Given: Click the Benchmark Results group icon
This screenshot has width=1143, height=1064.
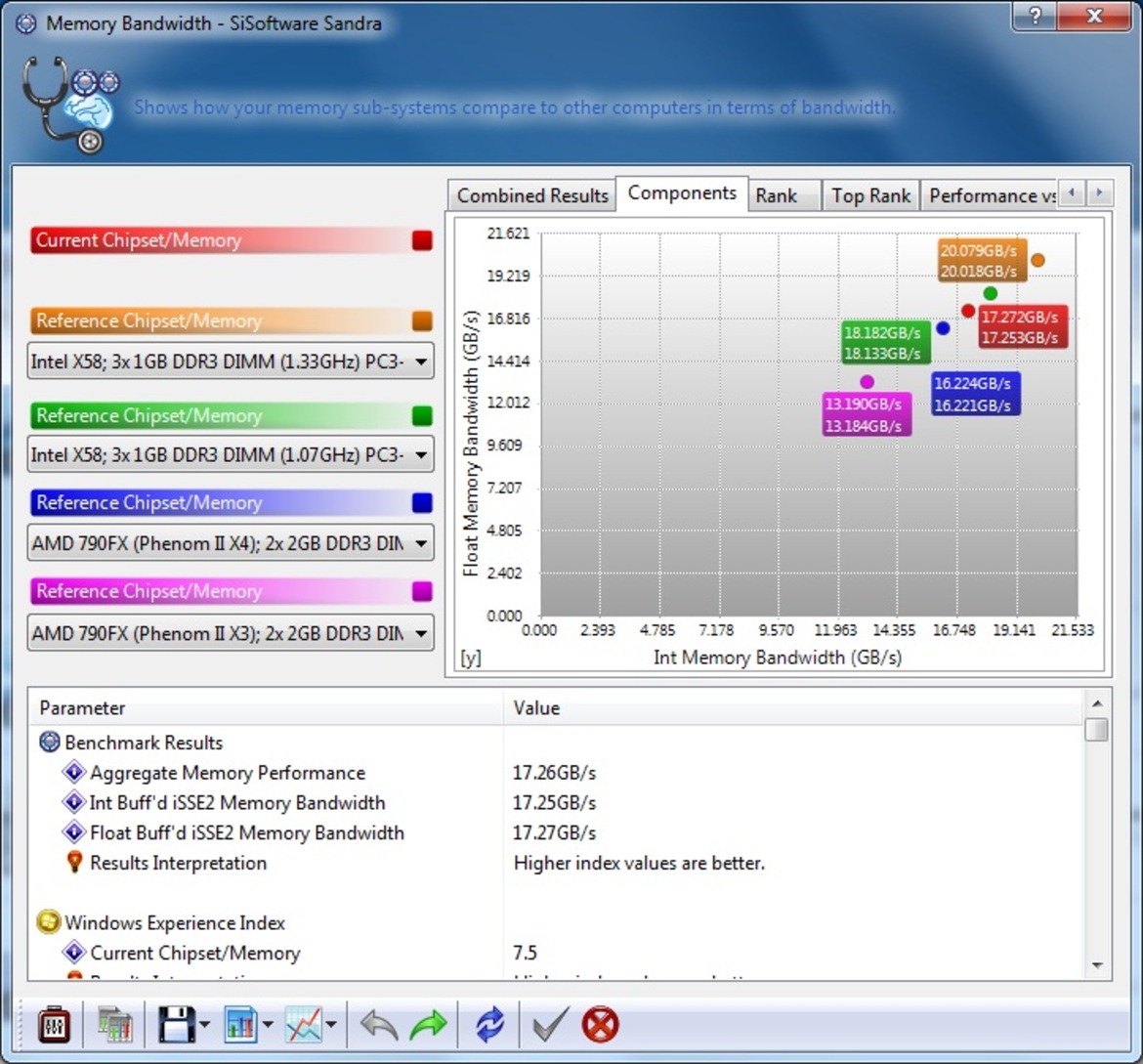Looking at the screenshot, I should point(49,742).
